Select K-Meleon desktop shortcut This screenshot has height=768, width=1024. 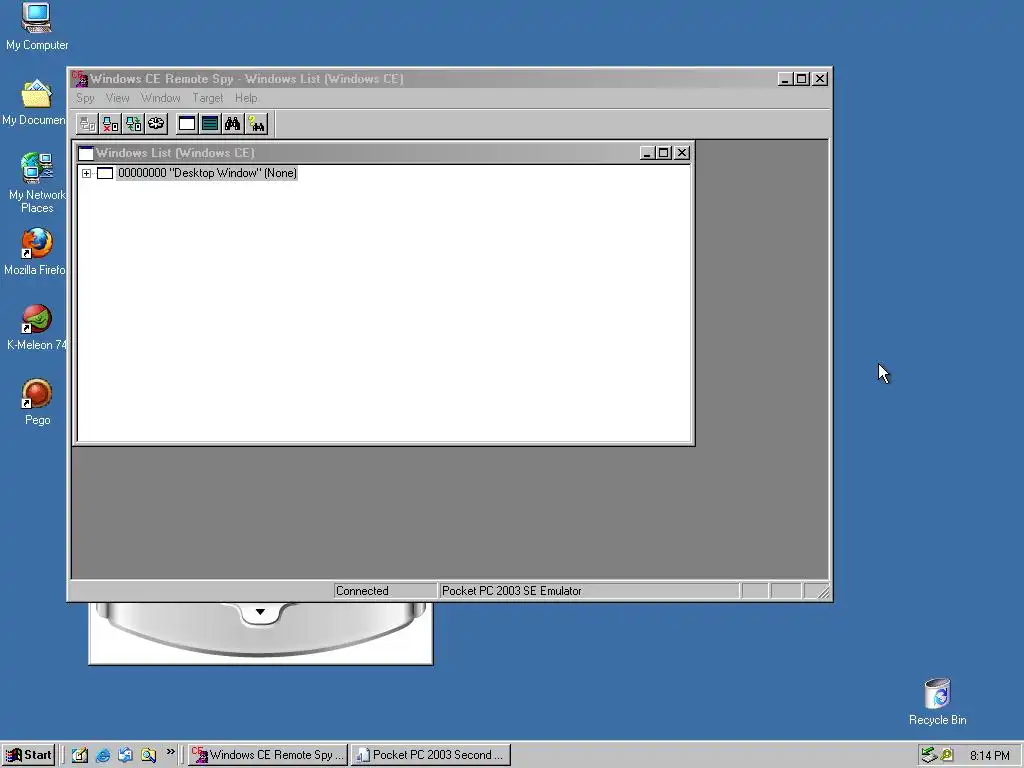[37, 328]
